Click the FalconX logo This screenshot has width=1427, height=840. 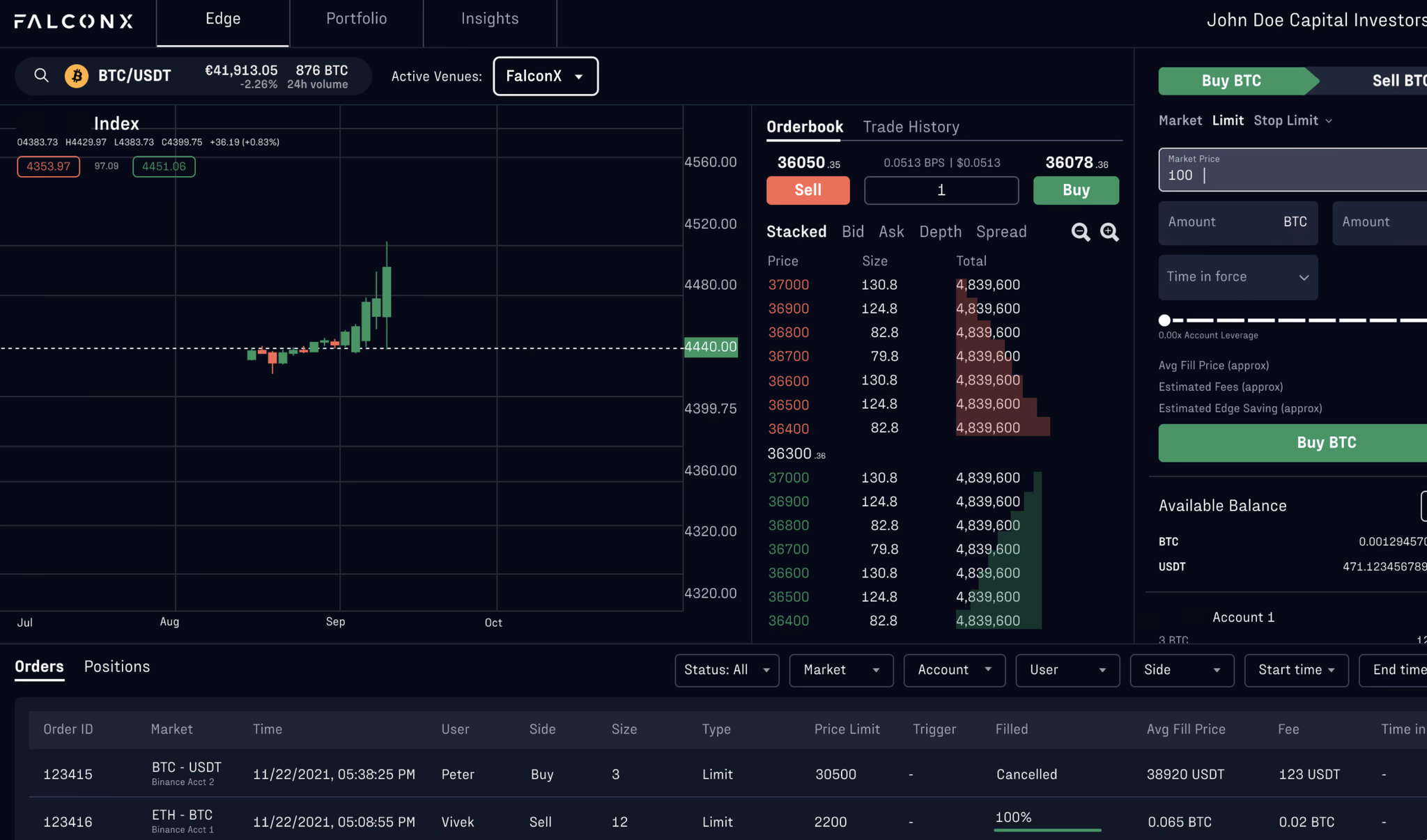point(74,21)
